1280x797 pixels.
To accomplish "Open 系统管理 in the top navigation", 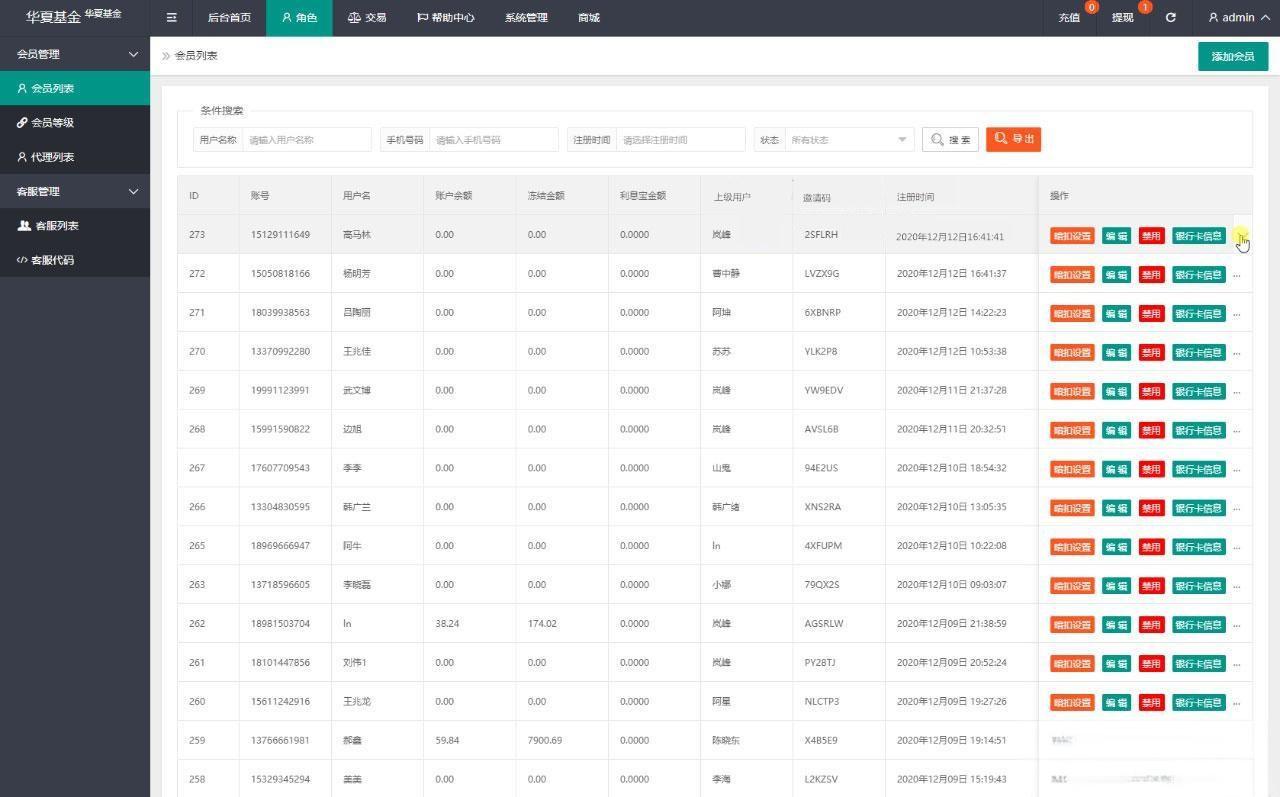I will pyautogui.click(x=526, y=18).
